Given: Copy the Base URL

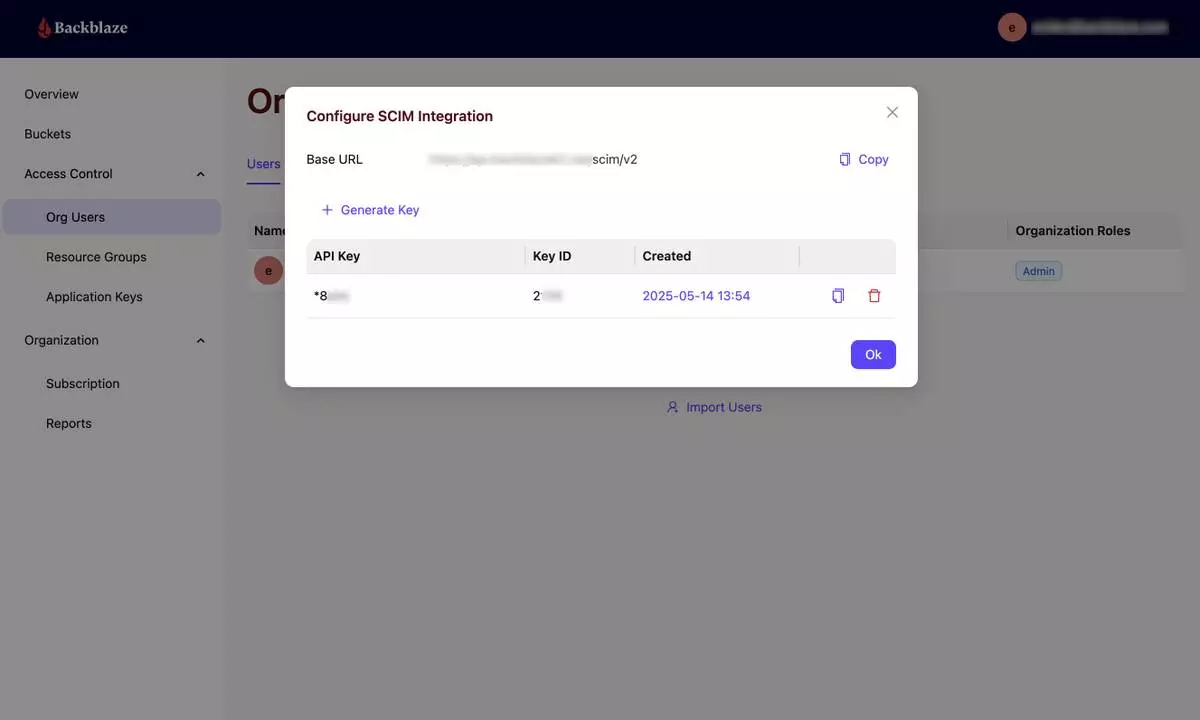Looking at the screenshot, I should pos(864,159).
